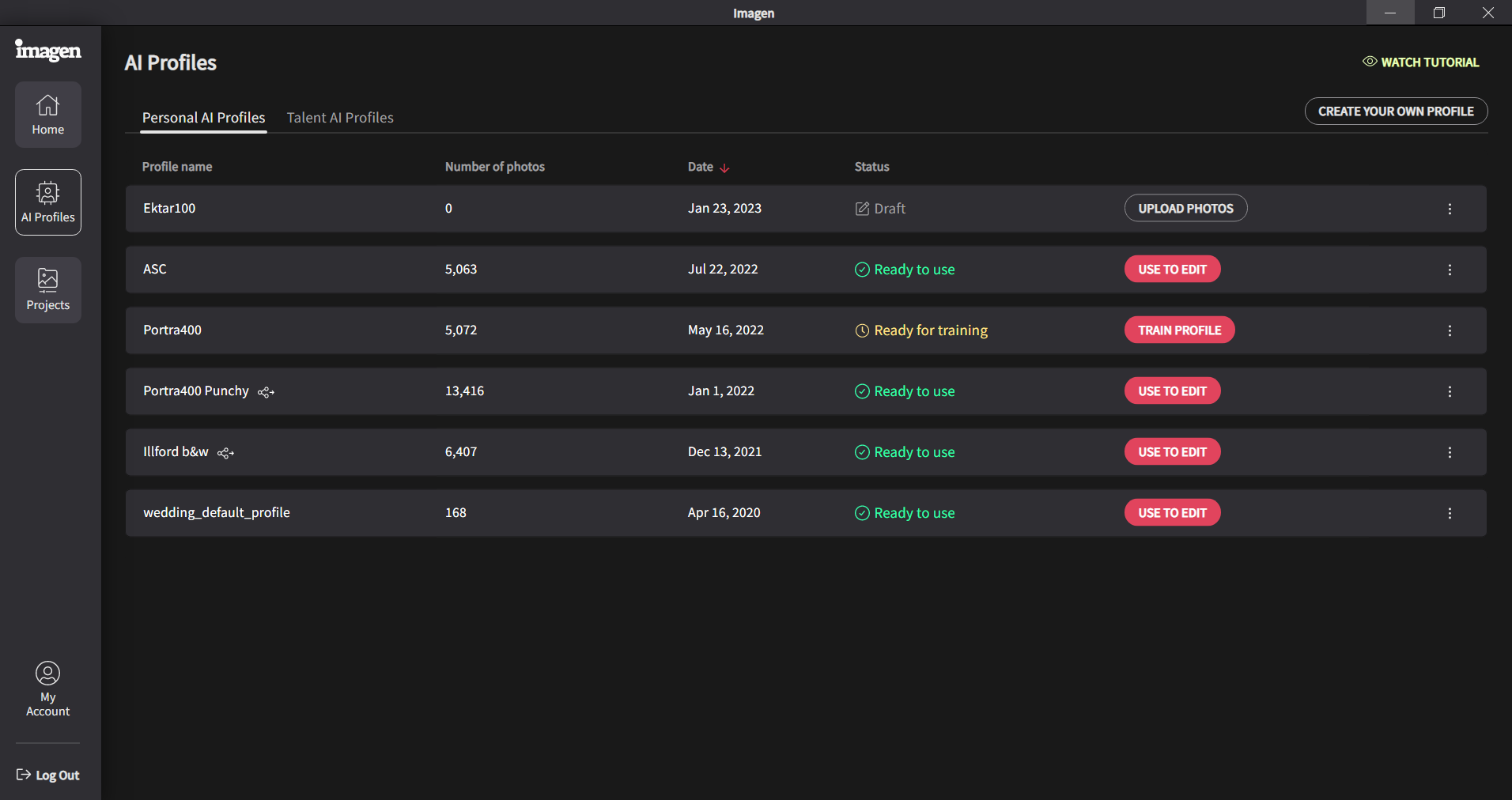Screen dimensions: 1512x800
Task: Upload photos to Ektar100 profile
Action: [x=1185, y=209]
